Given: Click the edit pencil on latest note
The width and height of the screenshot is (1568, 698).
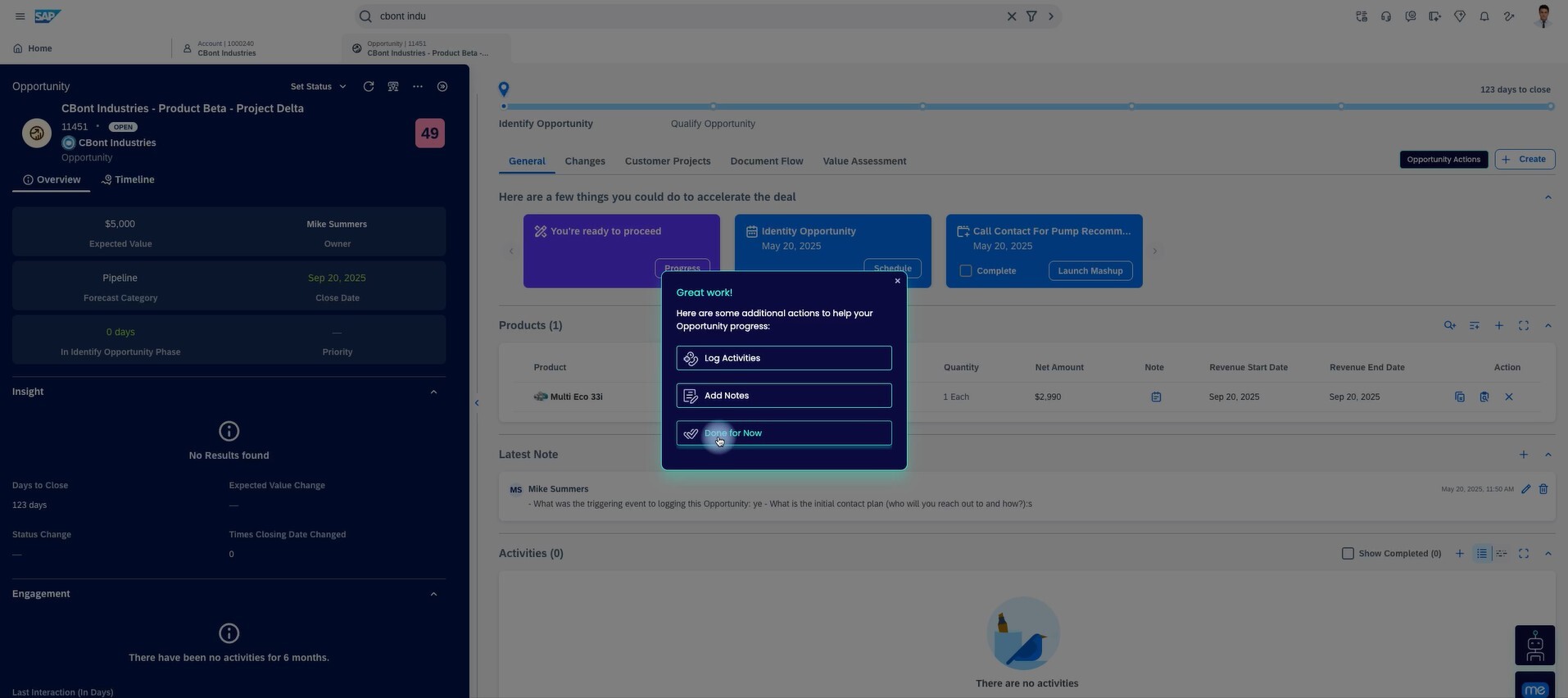Looking at the screenshot, I should [1525, 489].
